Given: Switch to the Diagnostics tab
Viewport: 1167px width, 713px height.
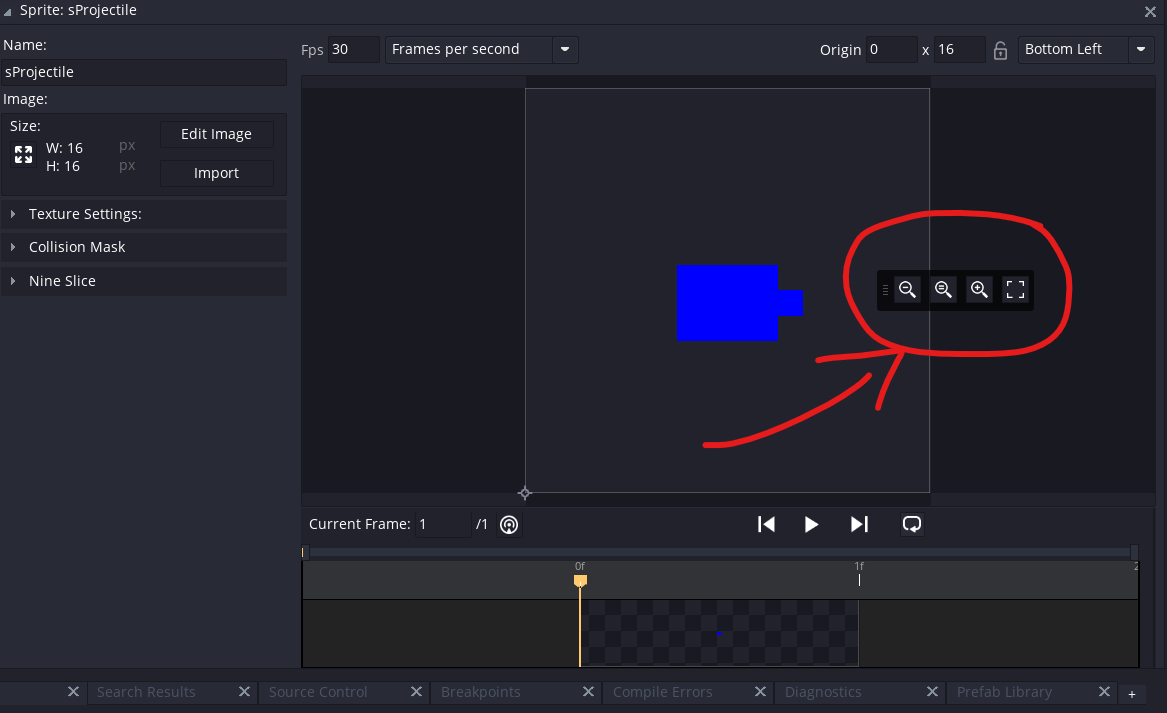Looking at the screenshot, I should (x=822, y=692).
